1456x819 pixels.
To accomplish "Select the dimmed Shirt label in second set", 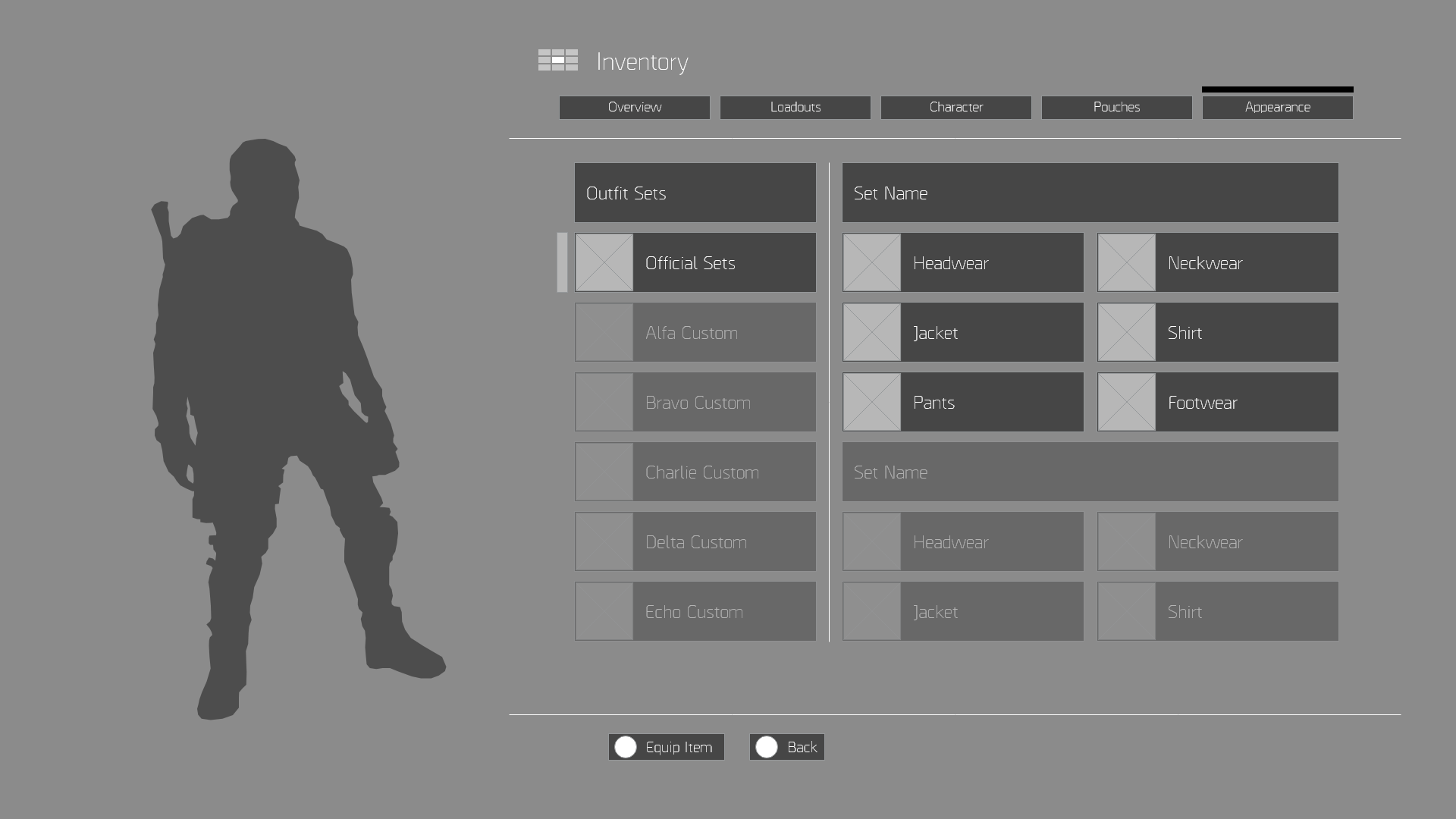I will (1185, 612).
